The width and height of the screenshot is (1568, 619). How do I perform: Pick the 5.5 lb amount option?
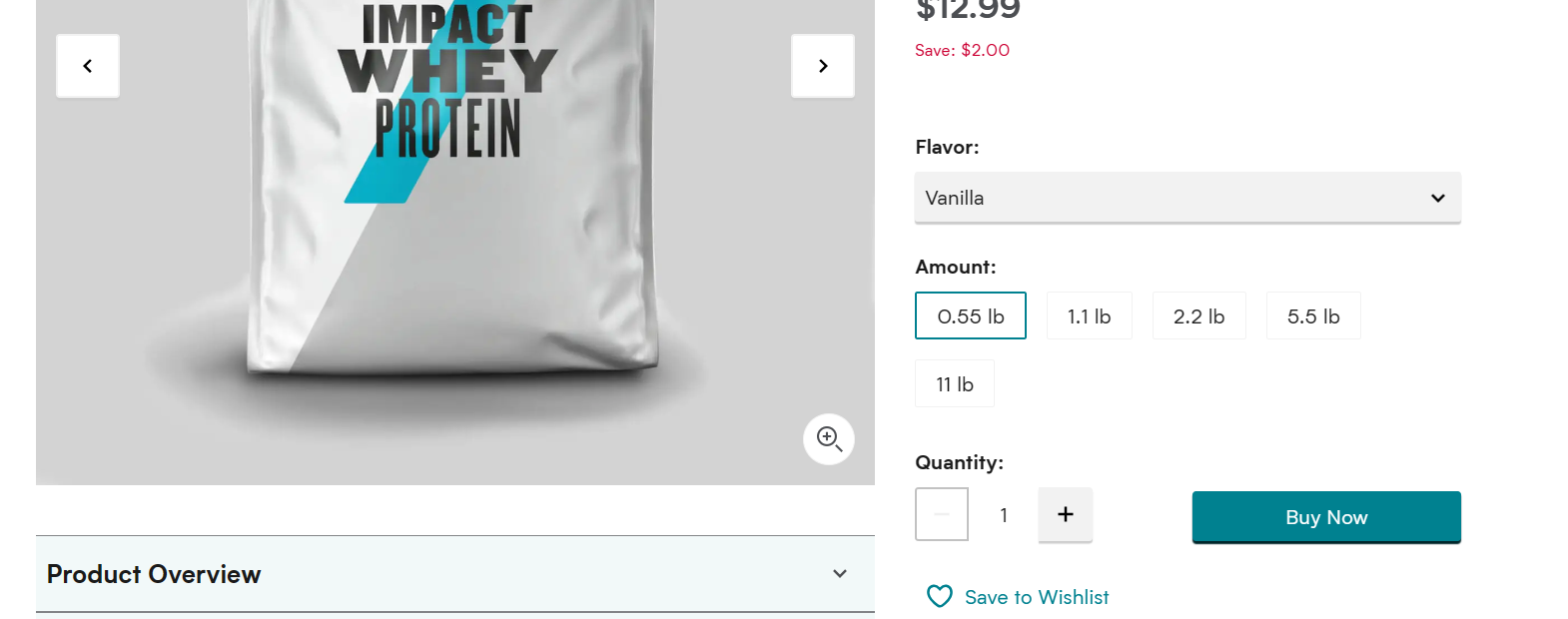(x=1313, y=315)
